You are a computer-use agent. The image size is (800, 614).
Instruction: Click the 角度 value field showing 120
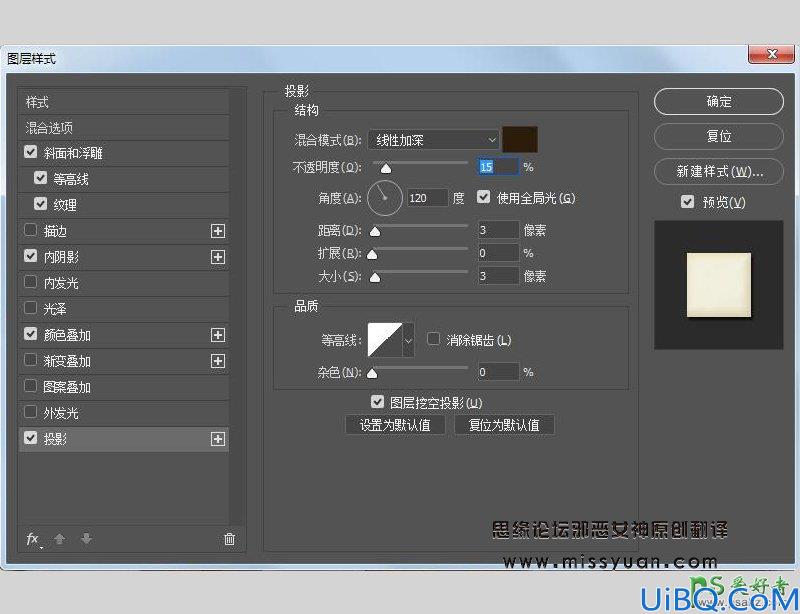coord(427,198)
